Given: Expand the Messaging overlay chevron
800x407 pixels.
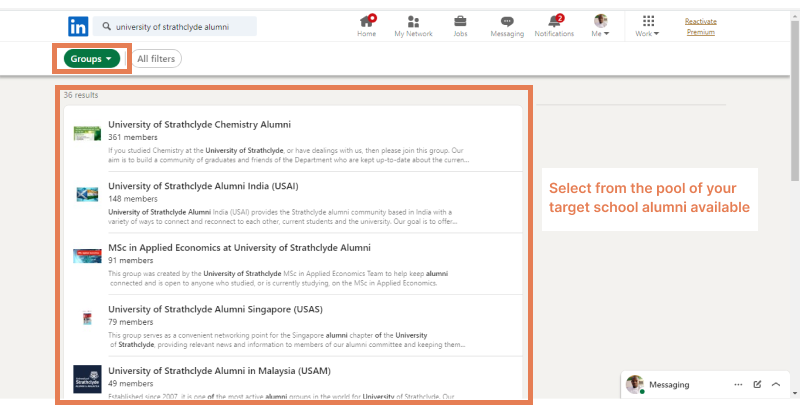Looking at the screenshot, I should tap(776, 385).
